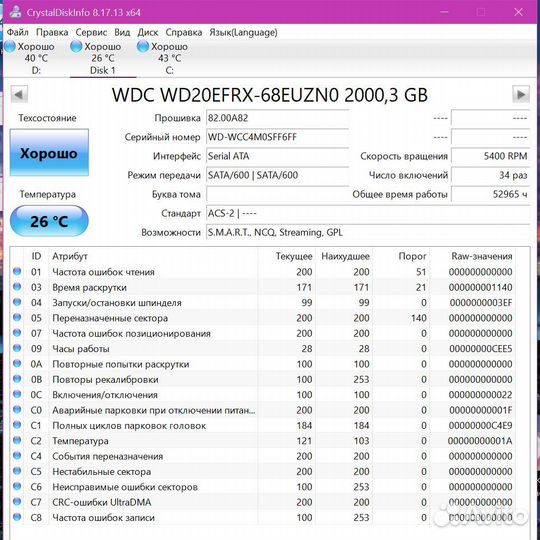Screen dimensions: 540x540
Task: Click the Атрибут column header
Action: pos(70,256)
